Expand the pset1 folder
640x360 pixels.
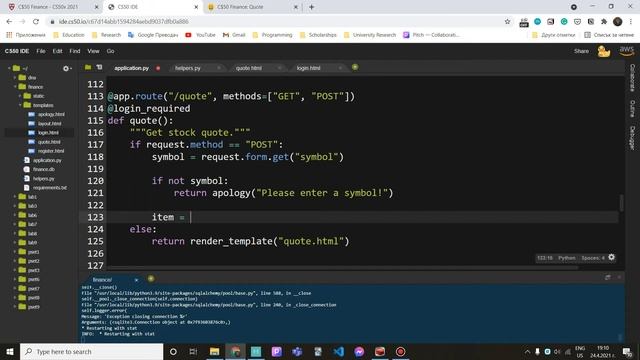[x=16, y=252]
